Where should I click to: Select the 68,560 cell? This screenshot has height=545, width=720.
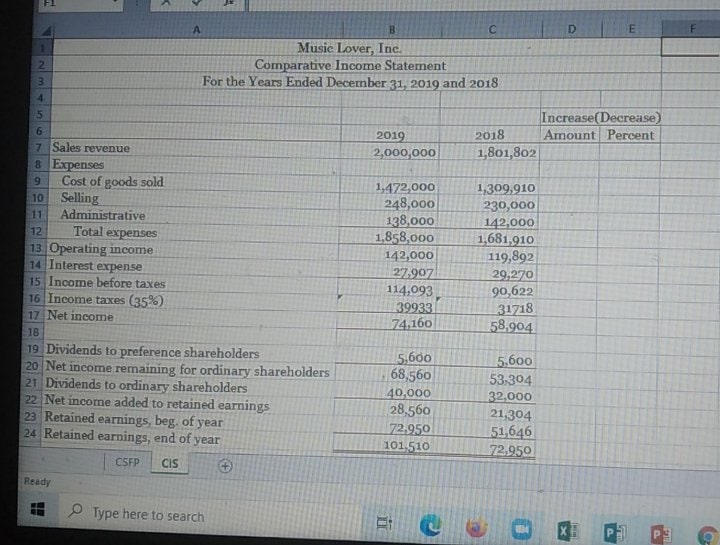point(411,375)
